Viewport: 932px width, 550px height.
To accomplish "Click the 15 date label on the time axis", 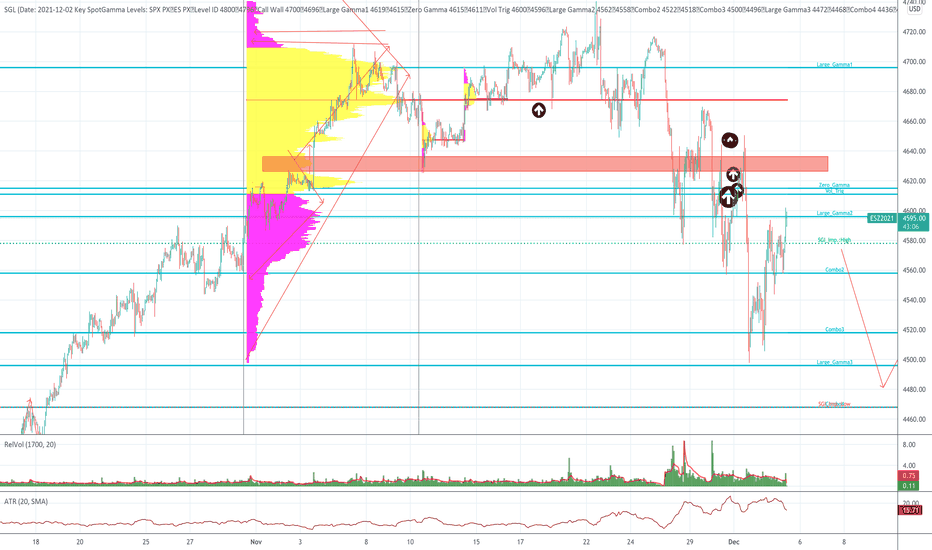I will [x=476, y=542].
